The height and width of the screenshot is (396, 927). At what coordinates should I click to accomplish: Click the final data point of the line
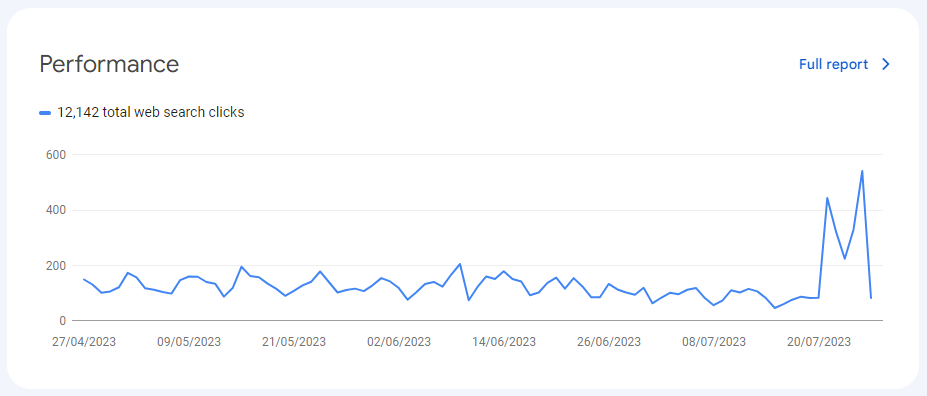pos(871,298)
